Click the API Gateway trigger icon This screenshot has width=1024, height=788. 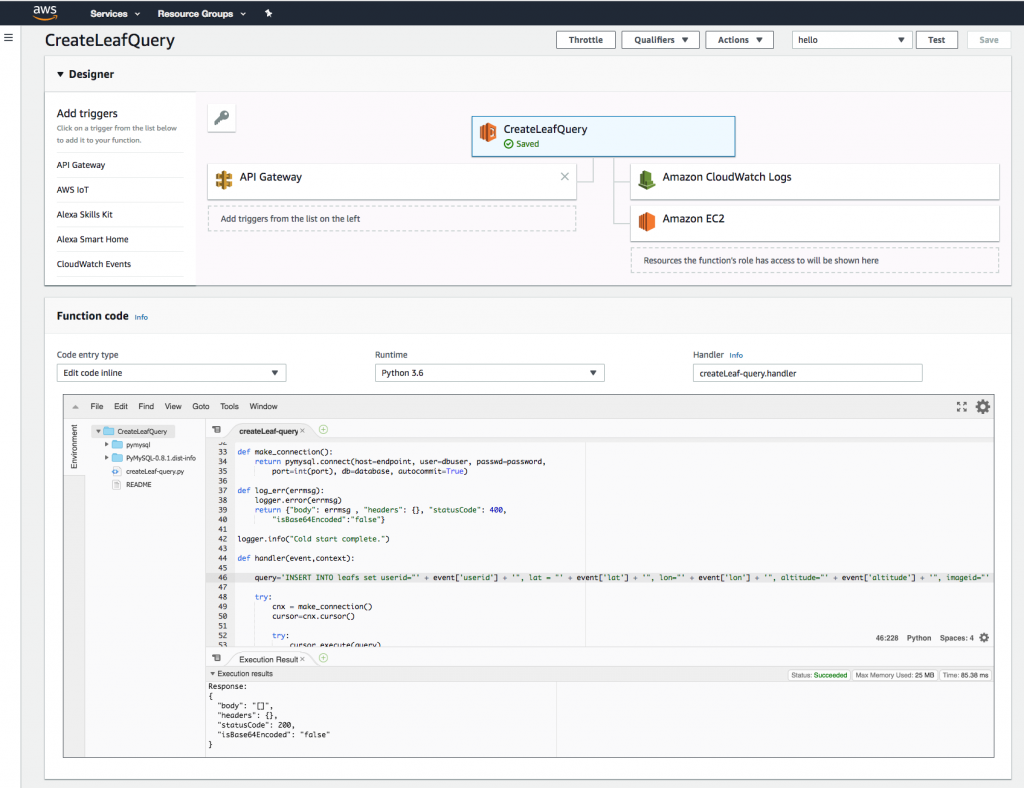click(224, 180)
